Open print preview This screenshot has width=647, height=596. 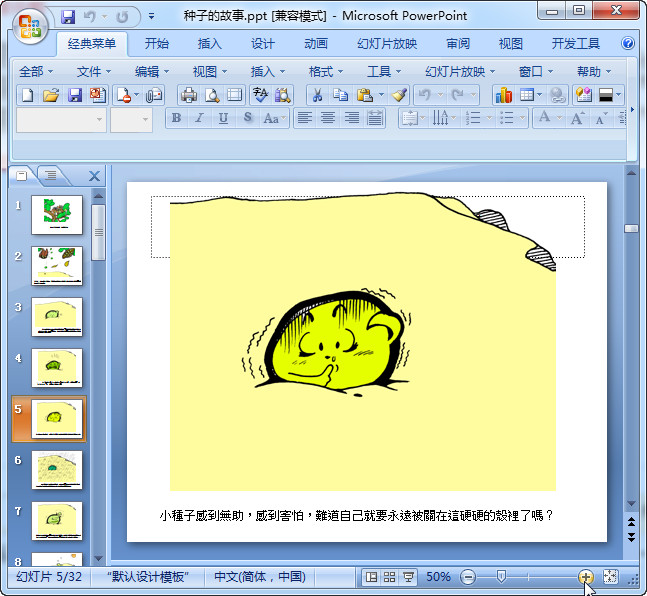click(x=212, y=95)
